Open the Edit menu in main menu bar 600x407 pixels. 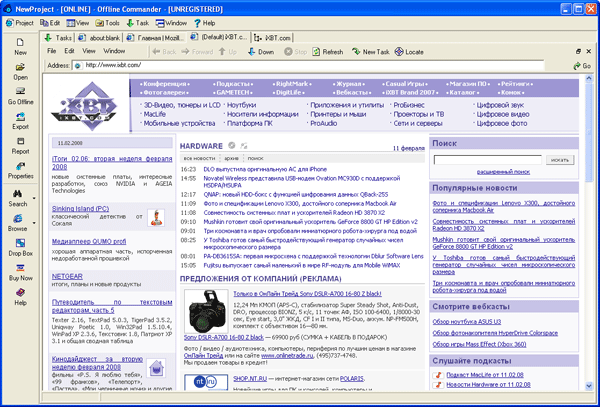50,23
